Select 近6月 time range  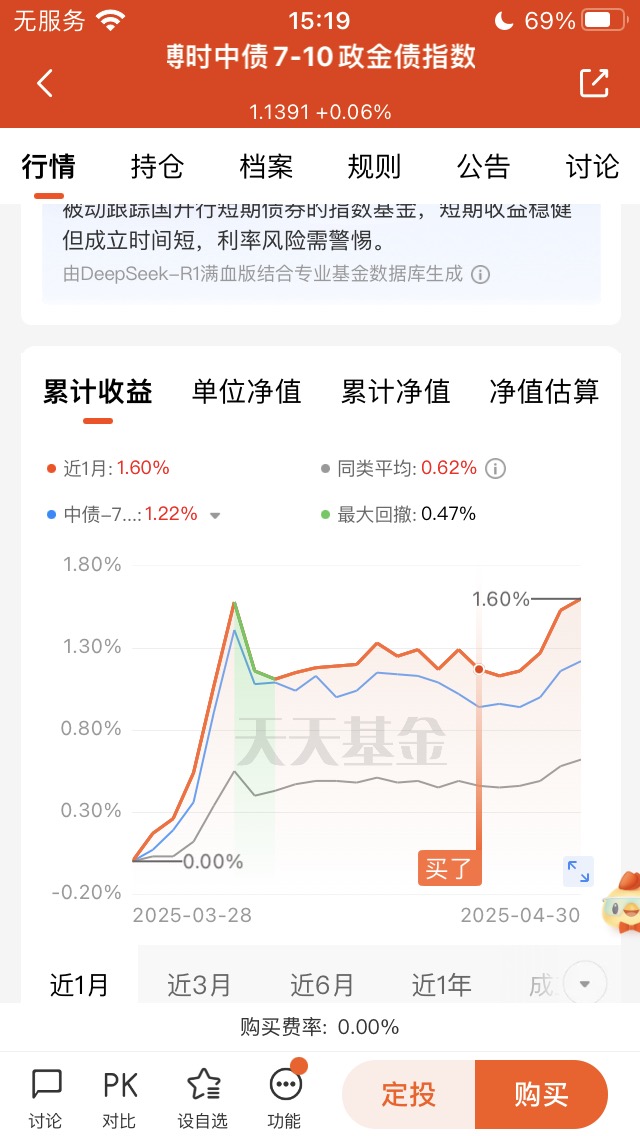point(321,985)
